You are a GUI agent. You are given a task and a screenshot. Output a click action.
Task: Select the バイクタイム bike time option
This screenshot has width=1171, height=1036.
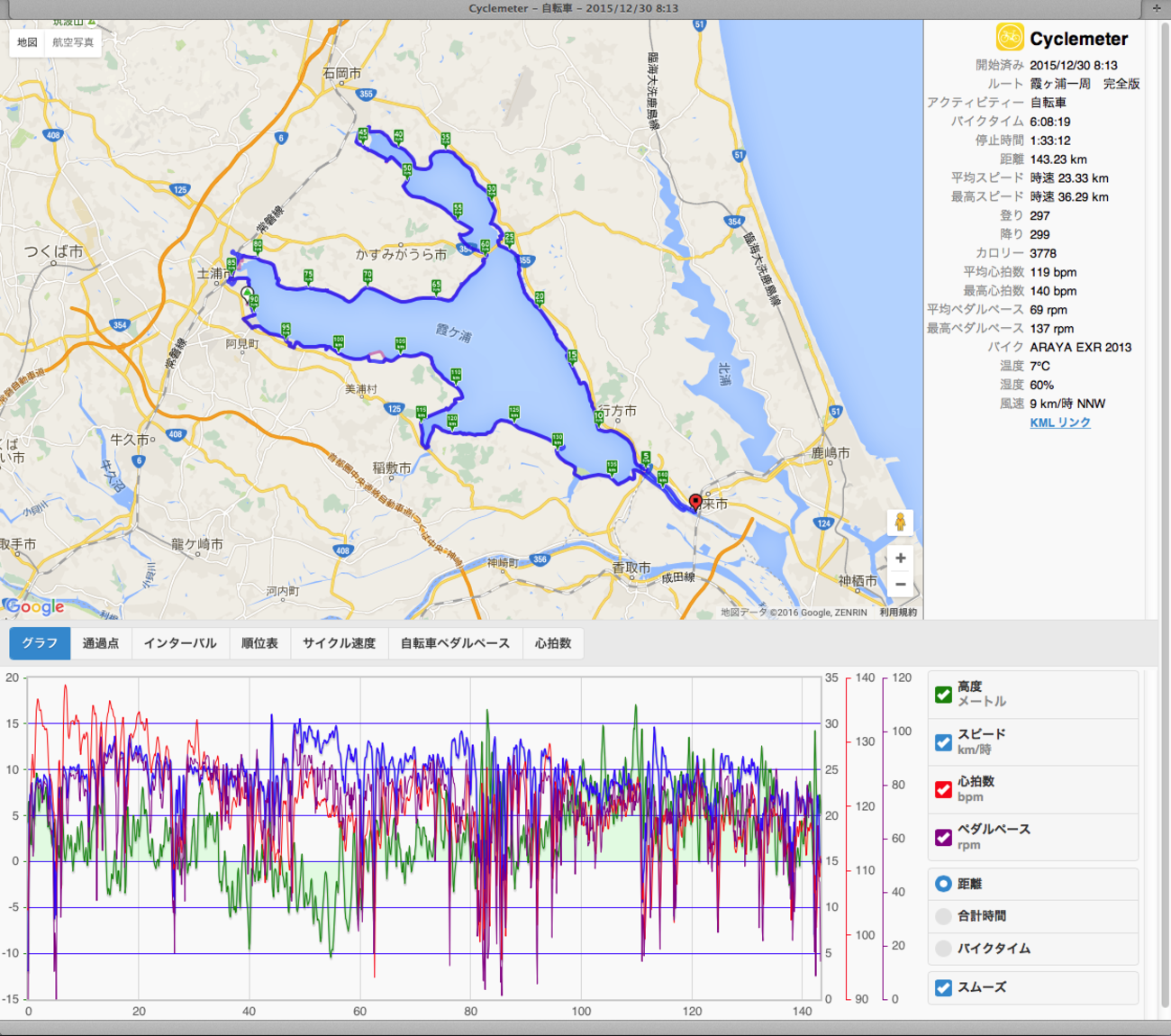pos(943,949)
